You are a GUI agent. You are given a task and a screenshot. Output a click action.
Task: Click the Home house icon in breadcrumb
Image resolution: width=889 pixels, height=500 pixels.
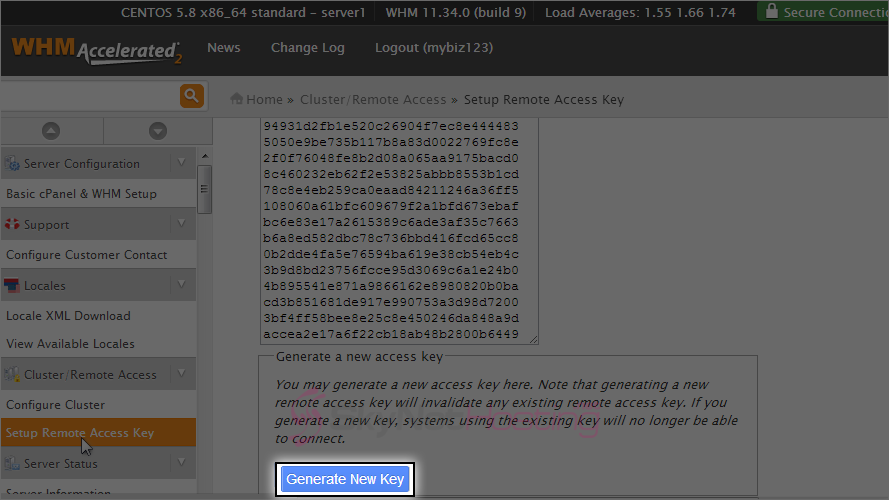tap(236, 99)
